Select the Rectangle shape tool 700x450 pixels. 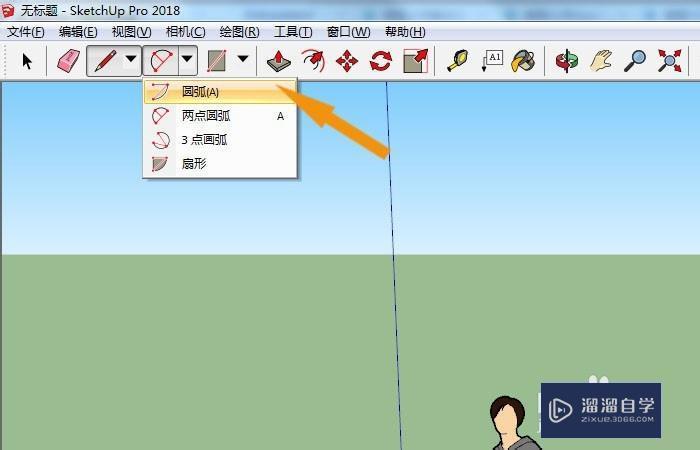[217, 61]
